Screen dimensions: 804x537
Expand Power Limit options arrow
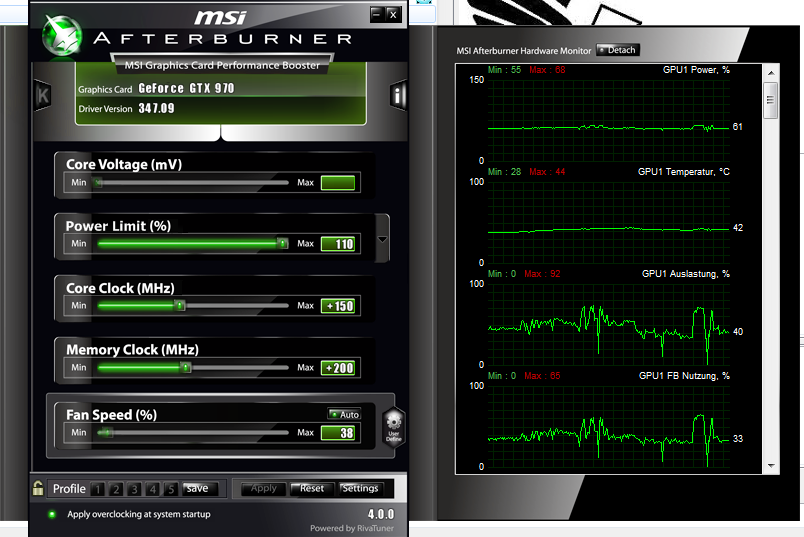click(x=383, y=239)
